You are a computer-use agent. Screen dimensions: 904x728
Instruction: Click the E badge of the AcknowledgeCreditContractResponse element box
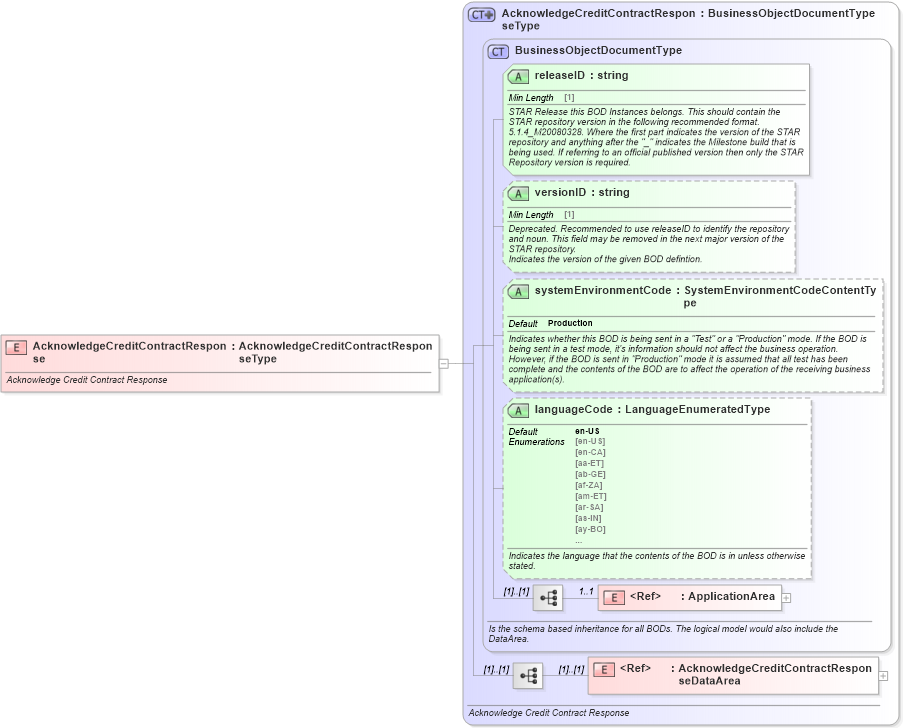tap(14, 346)
